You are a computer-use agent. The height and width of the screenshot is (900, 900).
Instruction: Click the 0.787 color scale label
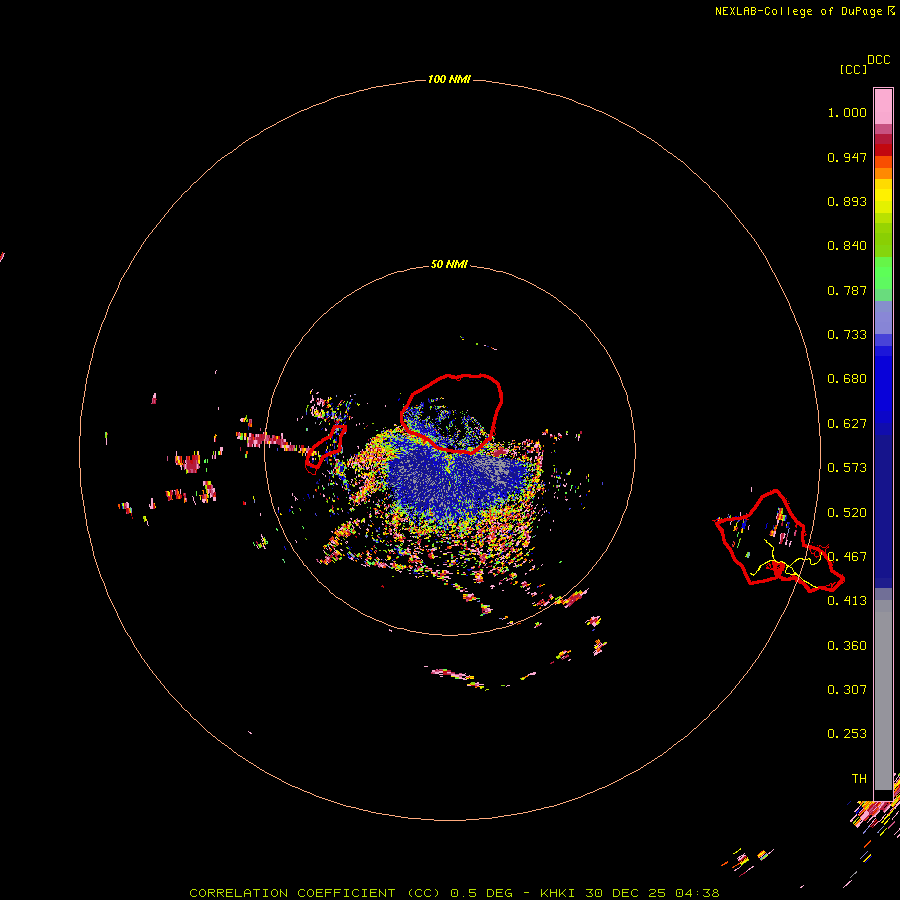847,290
